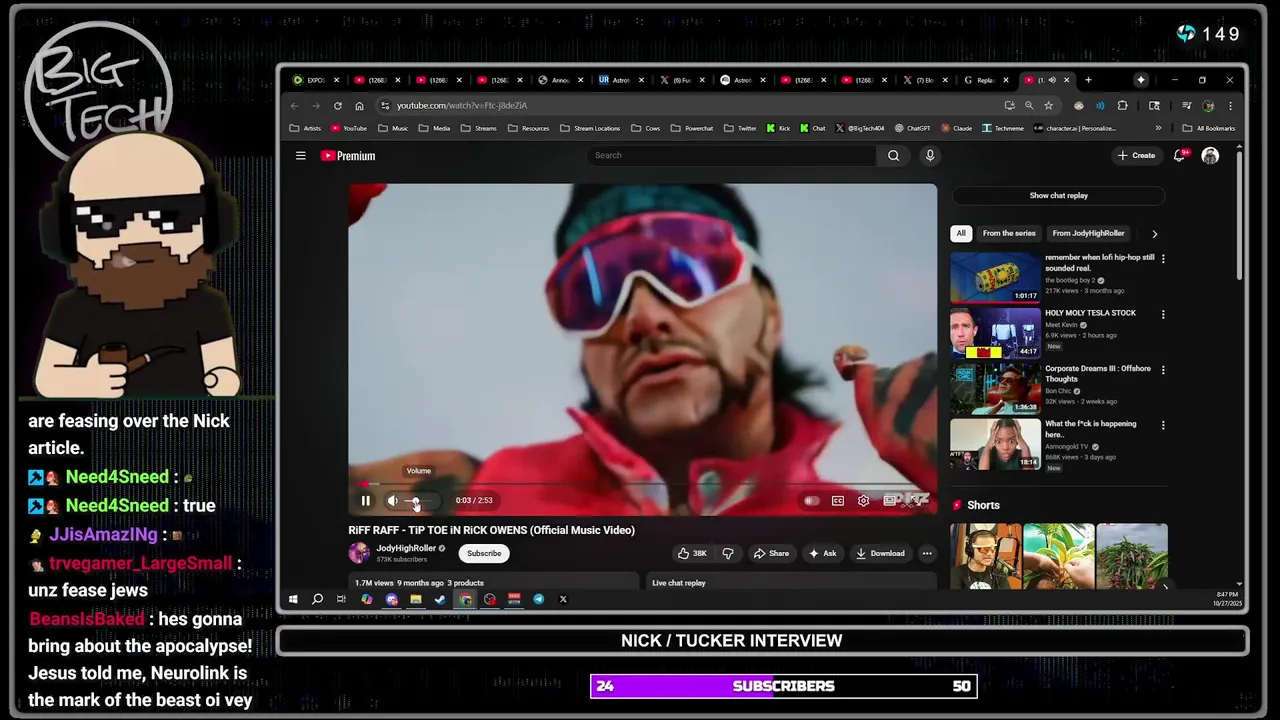Open the video player settings gear
1280x720 pixels.
click(x=864, y=501)
